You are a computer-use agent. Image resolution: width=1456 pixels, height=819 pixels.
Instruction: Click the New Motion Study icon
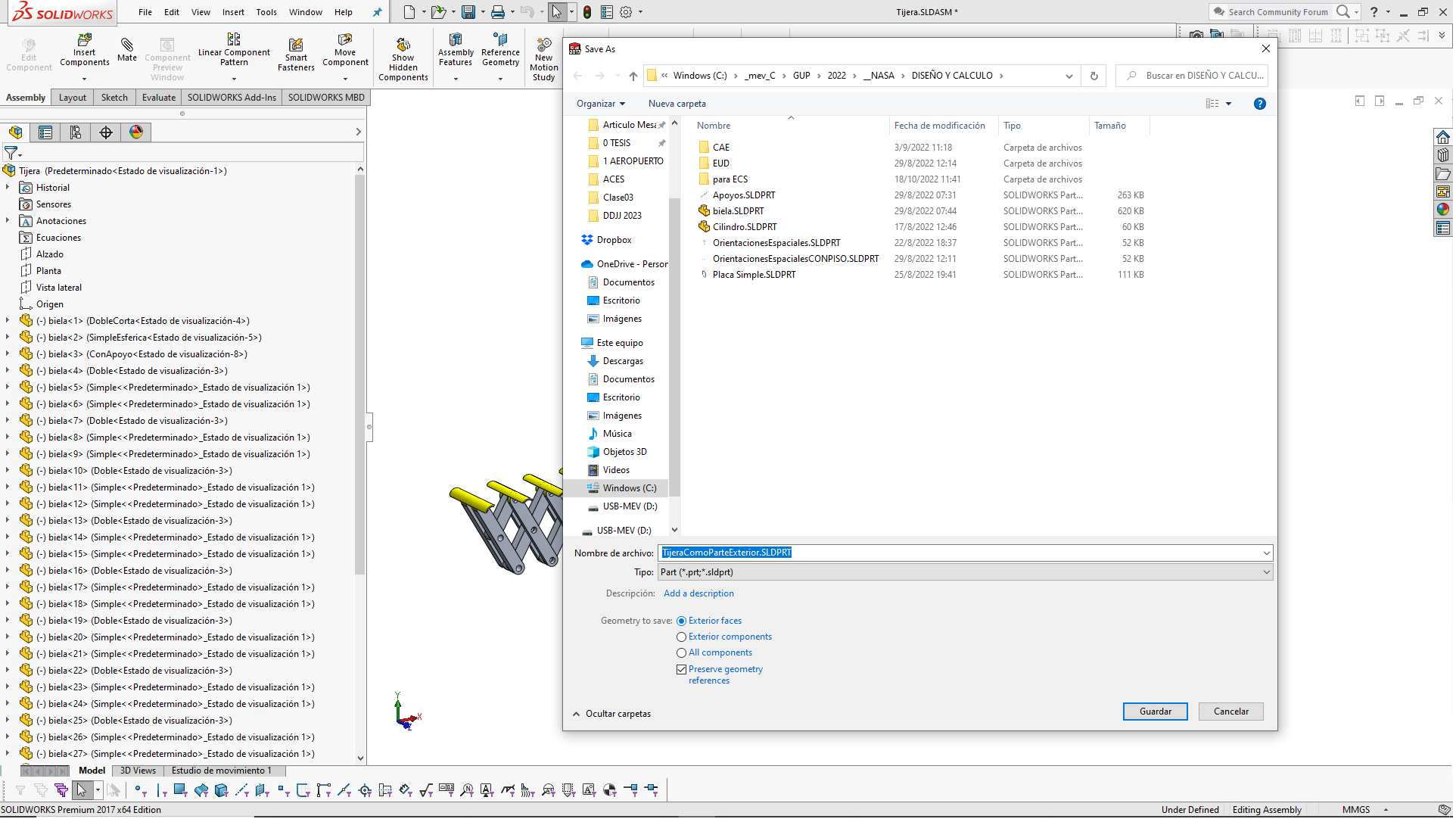(x=543, y=45)
